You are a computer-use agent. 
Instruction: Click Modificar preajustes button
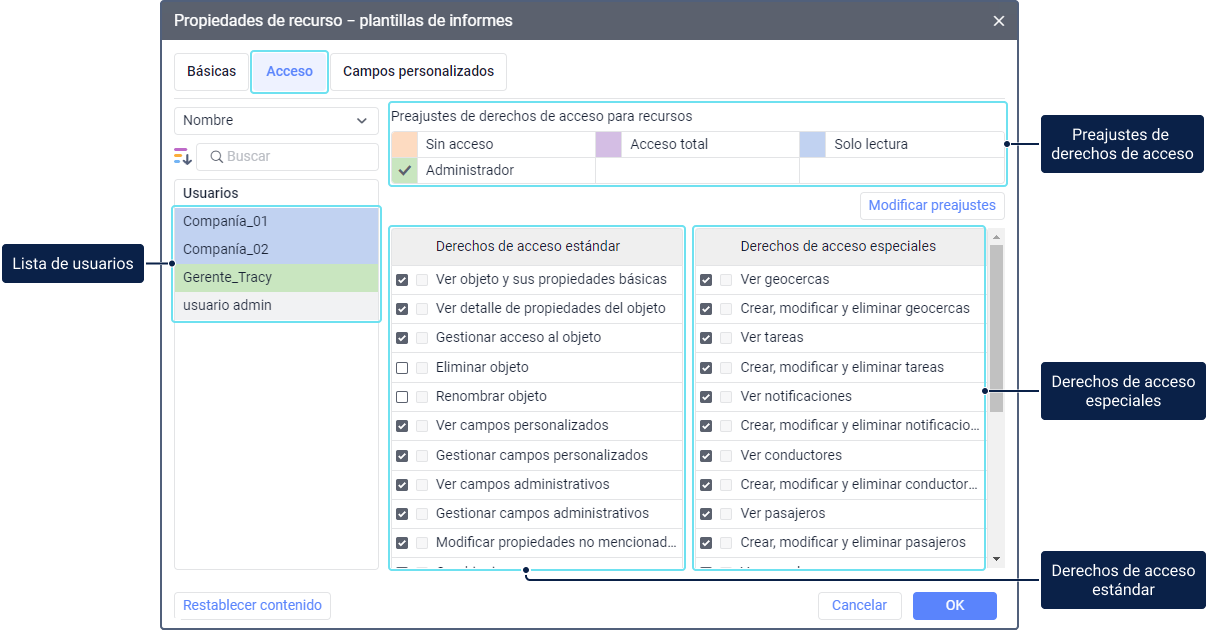click(x=931, y=206)
